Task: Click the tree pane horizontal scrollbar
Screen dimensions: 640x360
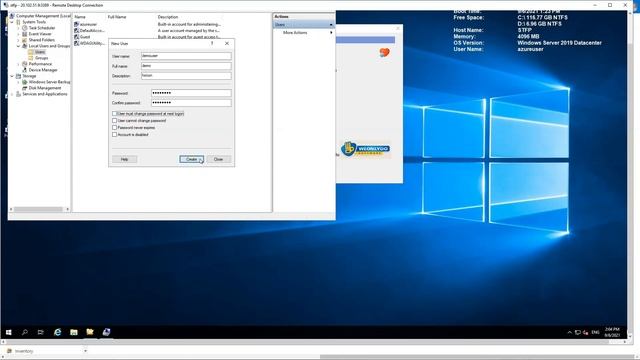Action: (39, 209)
